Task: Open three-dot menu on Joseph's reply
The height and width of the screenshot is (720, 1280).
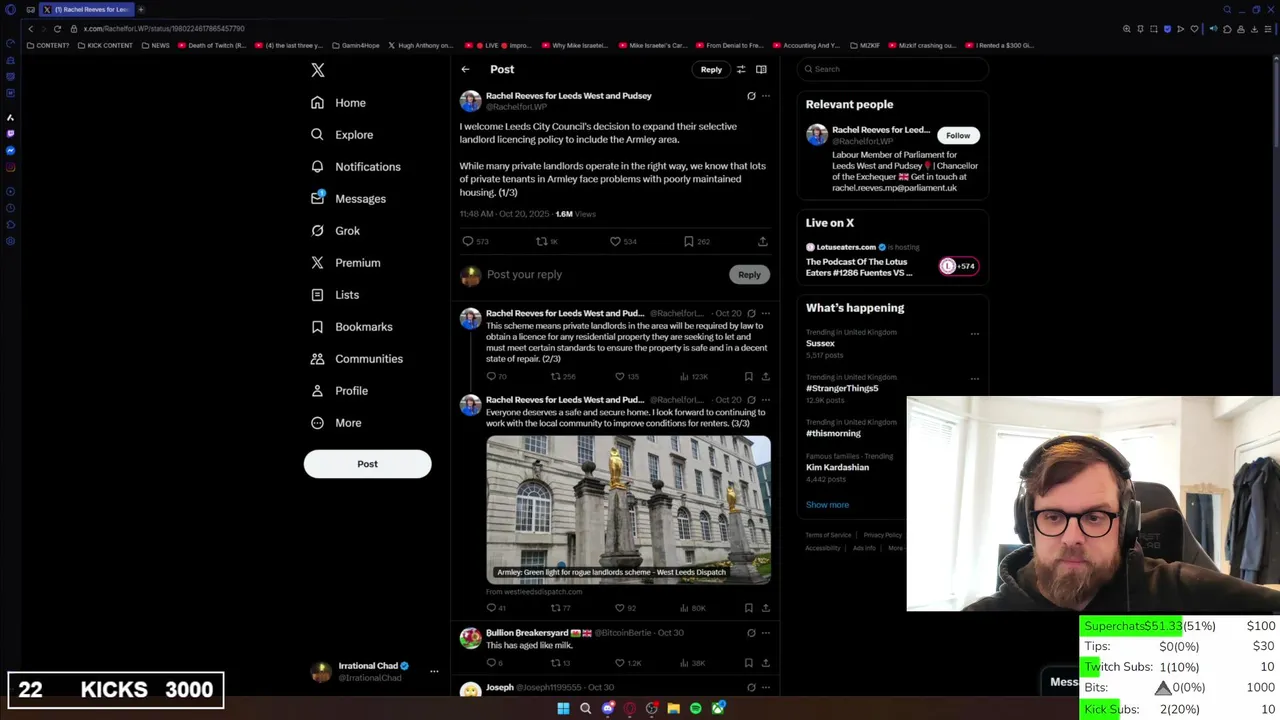Action: click(x=766, y=688)
